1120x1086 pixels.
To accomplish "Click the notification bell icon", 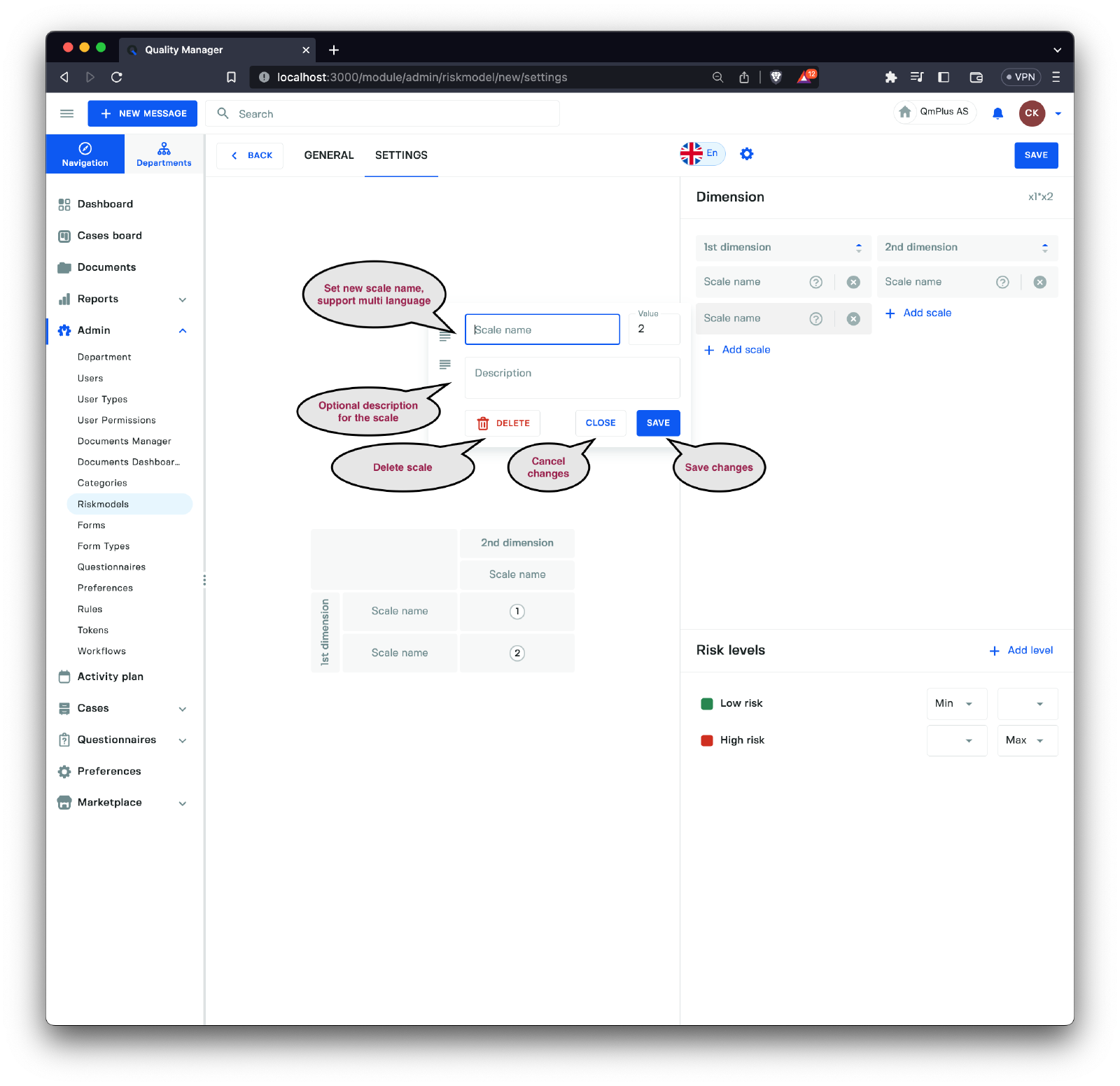I will pos(997,113).
